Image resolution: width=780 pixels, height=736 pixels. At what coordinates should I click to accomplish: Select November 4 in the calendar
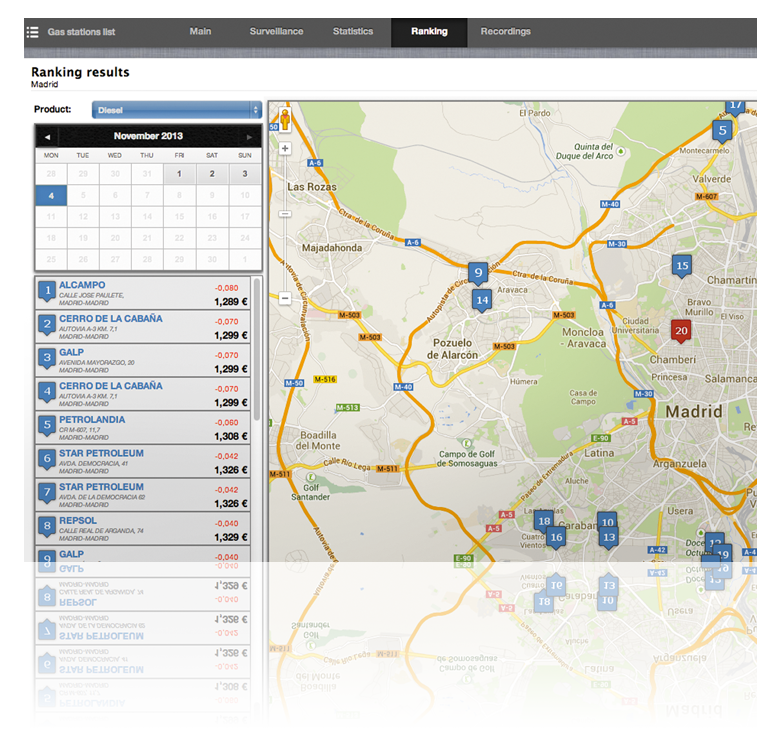click(x=51, y=195)
